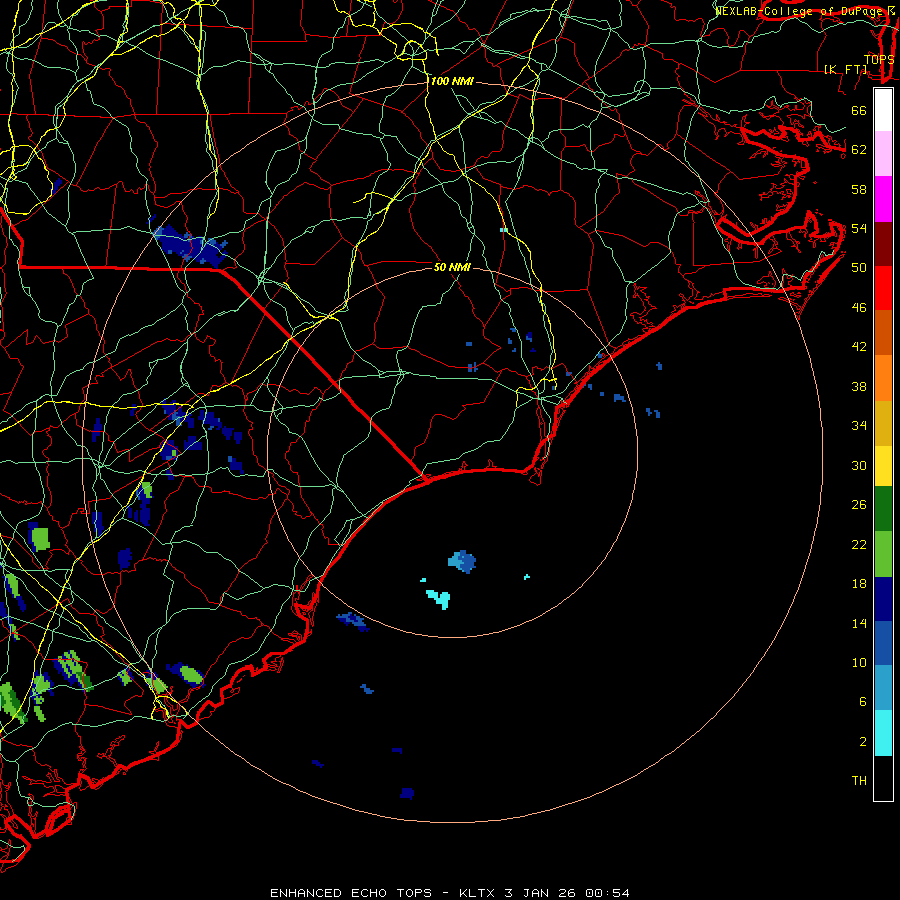Click the legend value '2'
The width and height of the screenshot is (900, 900).
(x=863, y=742)
